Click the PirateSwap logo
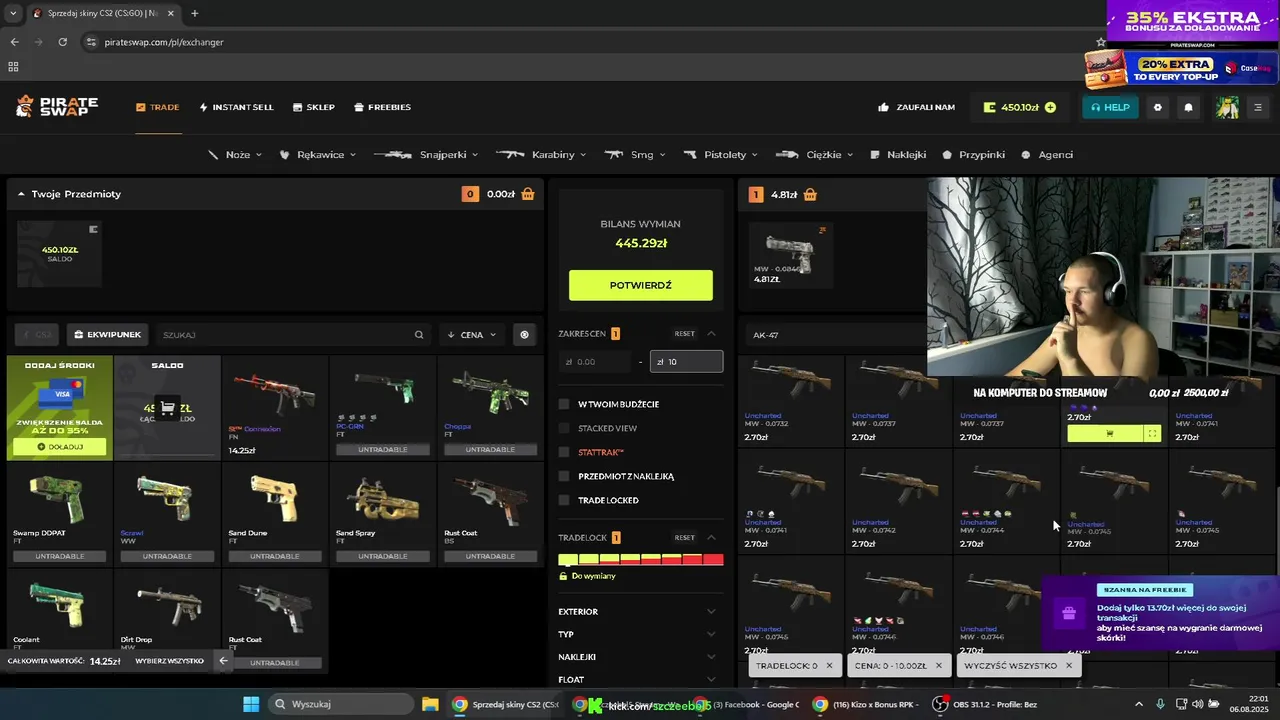Viewport: 1280px width, 720px height. tap(57, 107)
